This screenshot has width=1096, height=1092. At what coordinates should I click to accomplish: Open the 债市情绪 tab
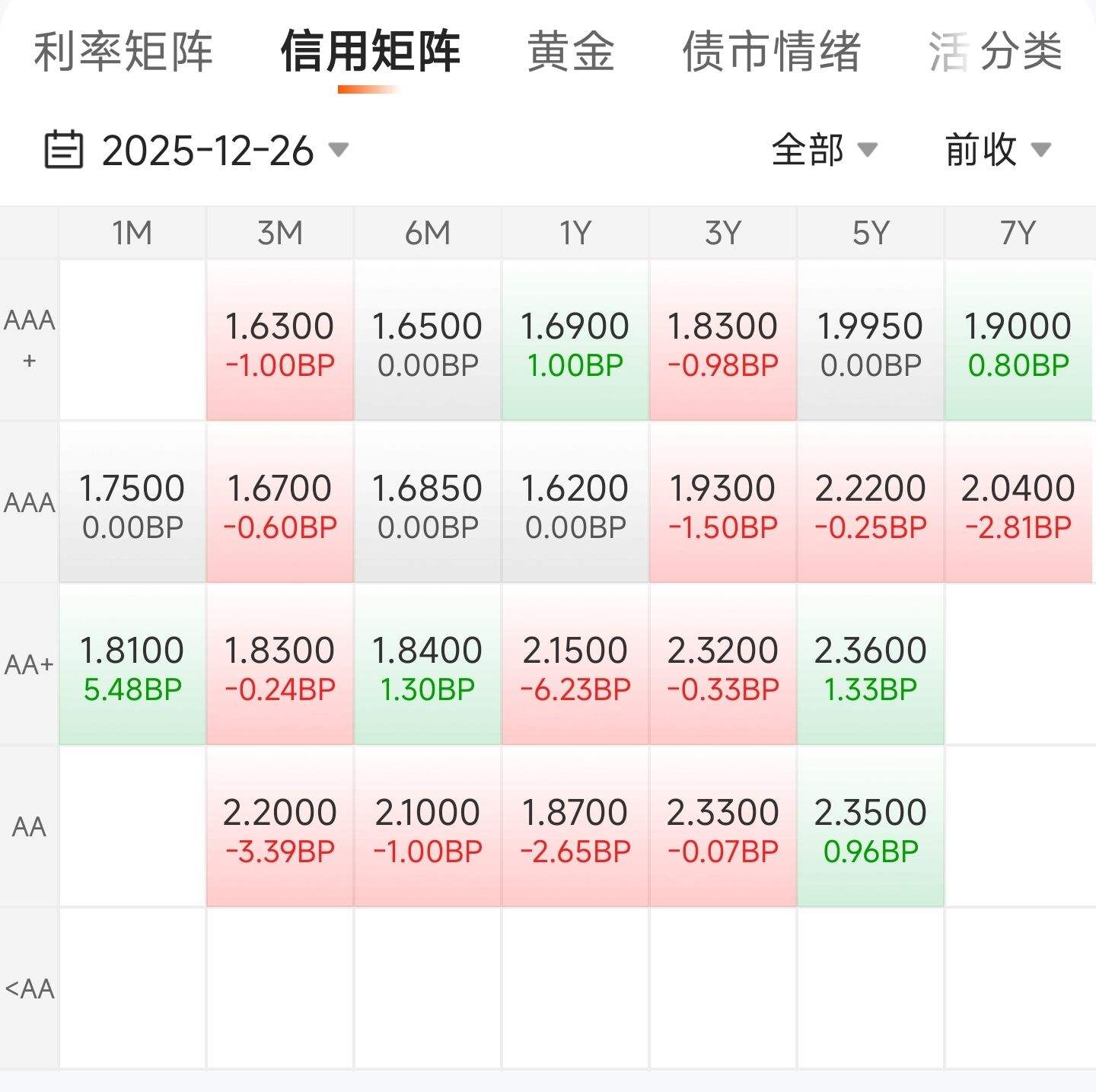click(x=774, y=51)
